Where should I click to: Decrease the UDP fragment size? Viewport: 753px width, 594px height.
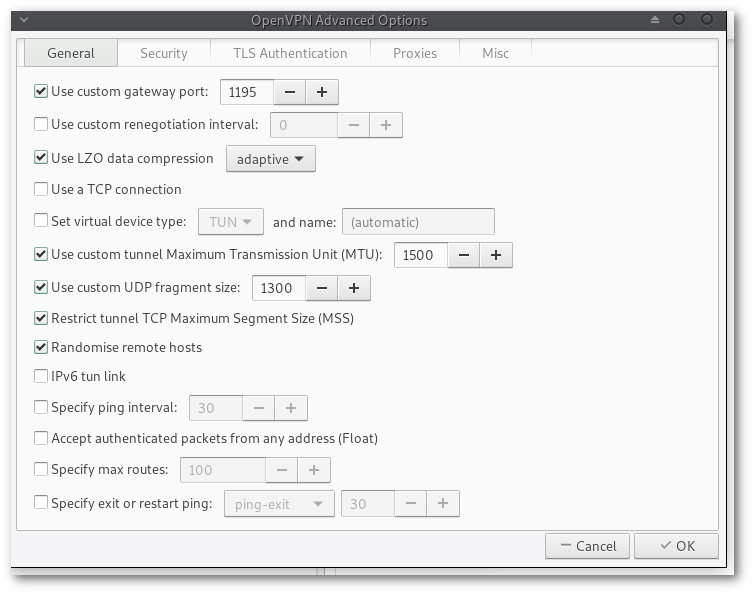point(321,288)
